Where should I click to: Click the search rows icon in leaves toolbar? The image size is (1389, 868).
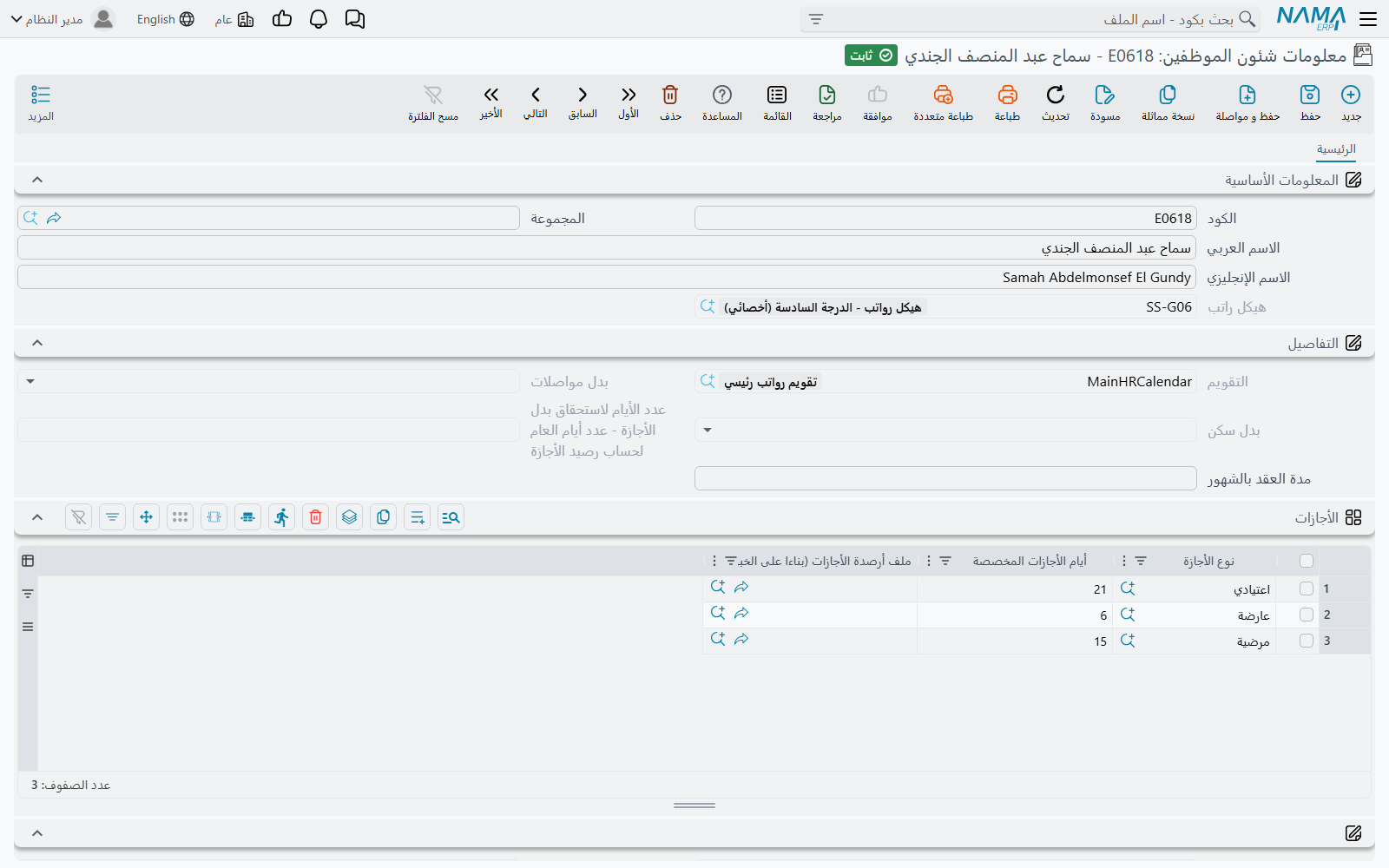click(451, 517)
